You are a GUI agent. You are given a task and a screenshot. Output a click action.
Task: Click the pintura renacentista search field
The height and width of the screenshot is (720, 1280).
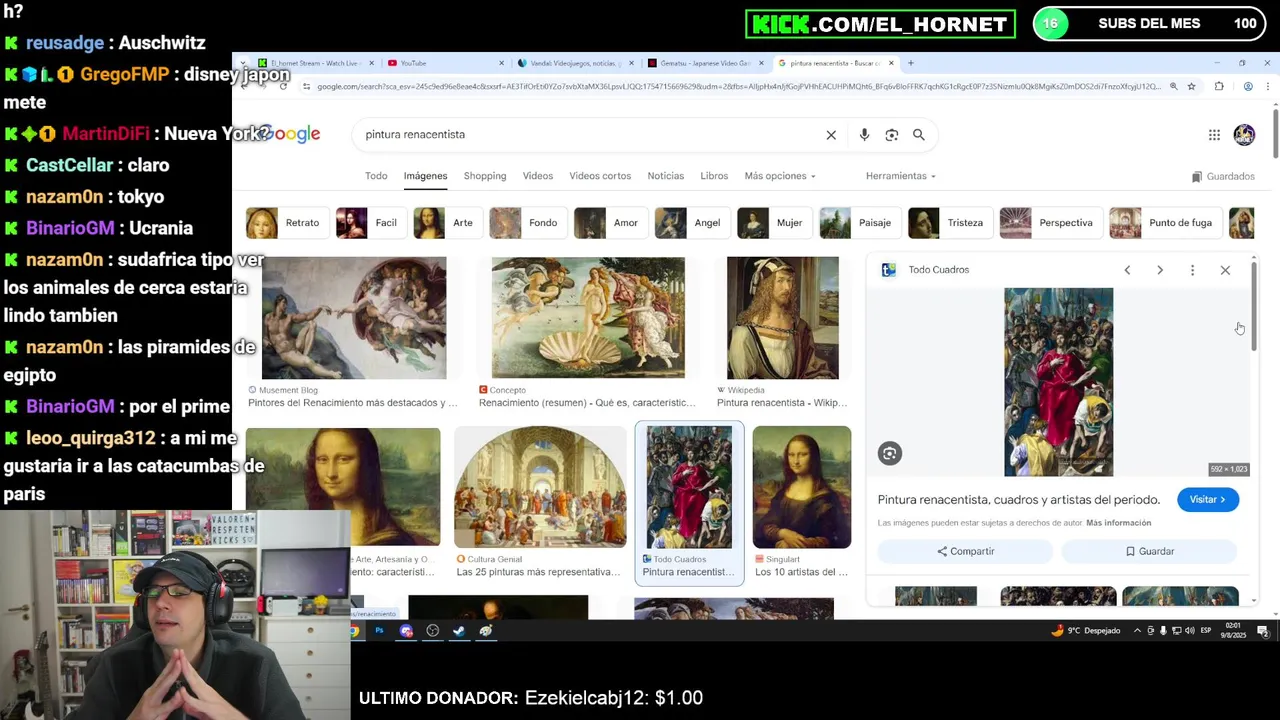590,135
